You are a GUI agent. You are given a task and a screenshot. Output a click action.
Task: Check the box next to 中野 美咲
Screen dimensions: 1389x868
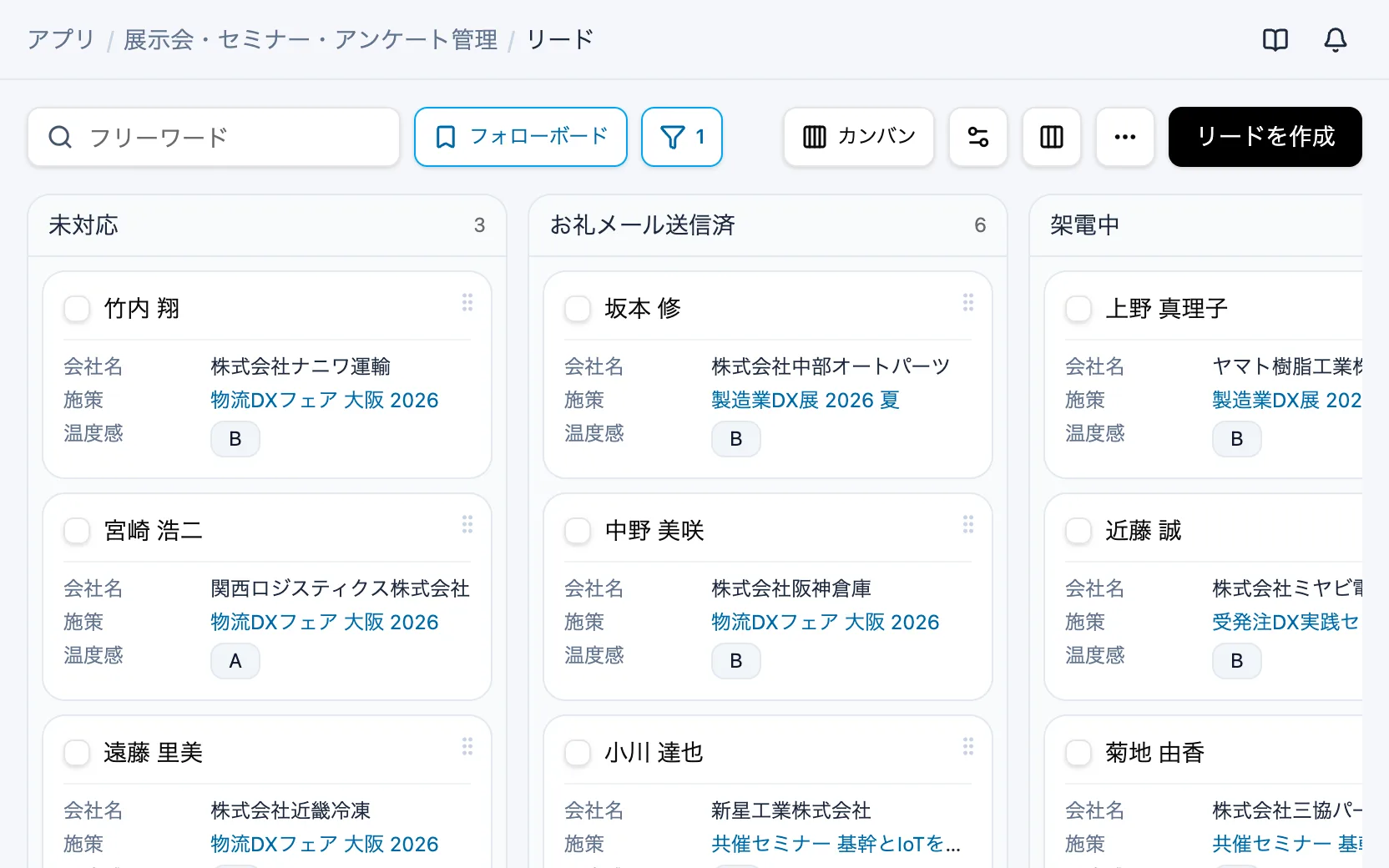[578, 531]
